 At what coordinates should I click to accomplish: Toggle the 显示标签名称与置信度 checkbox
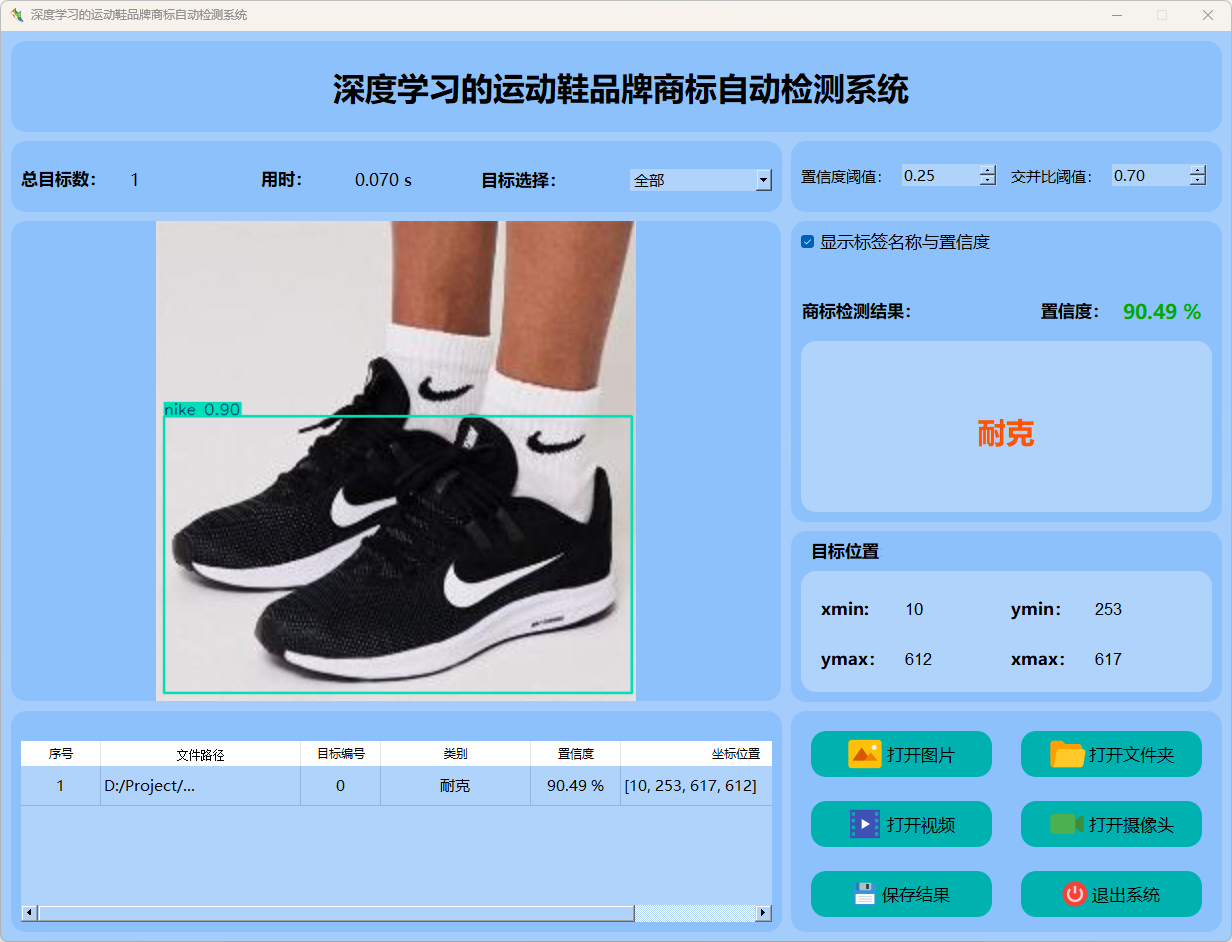[808, 242]
